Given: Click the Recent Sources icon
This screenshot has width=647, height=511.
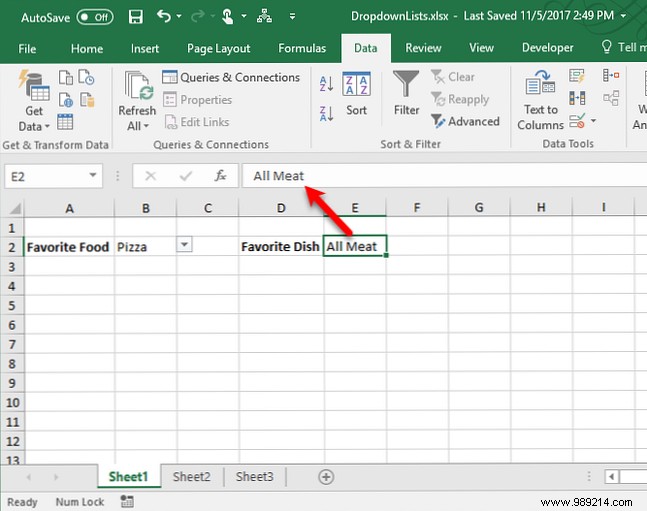Looking at the screenshot, I should pos(87,77).
